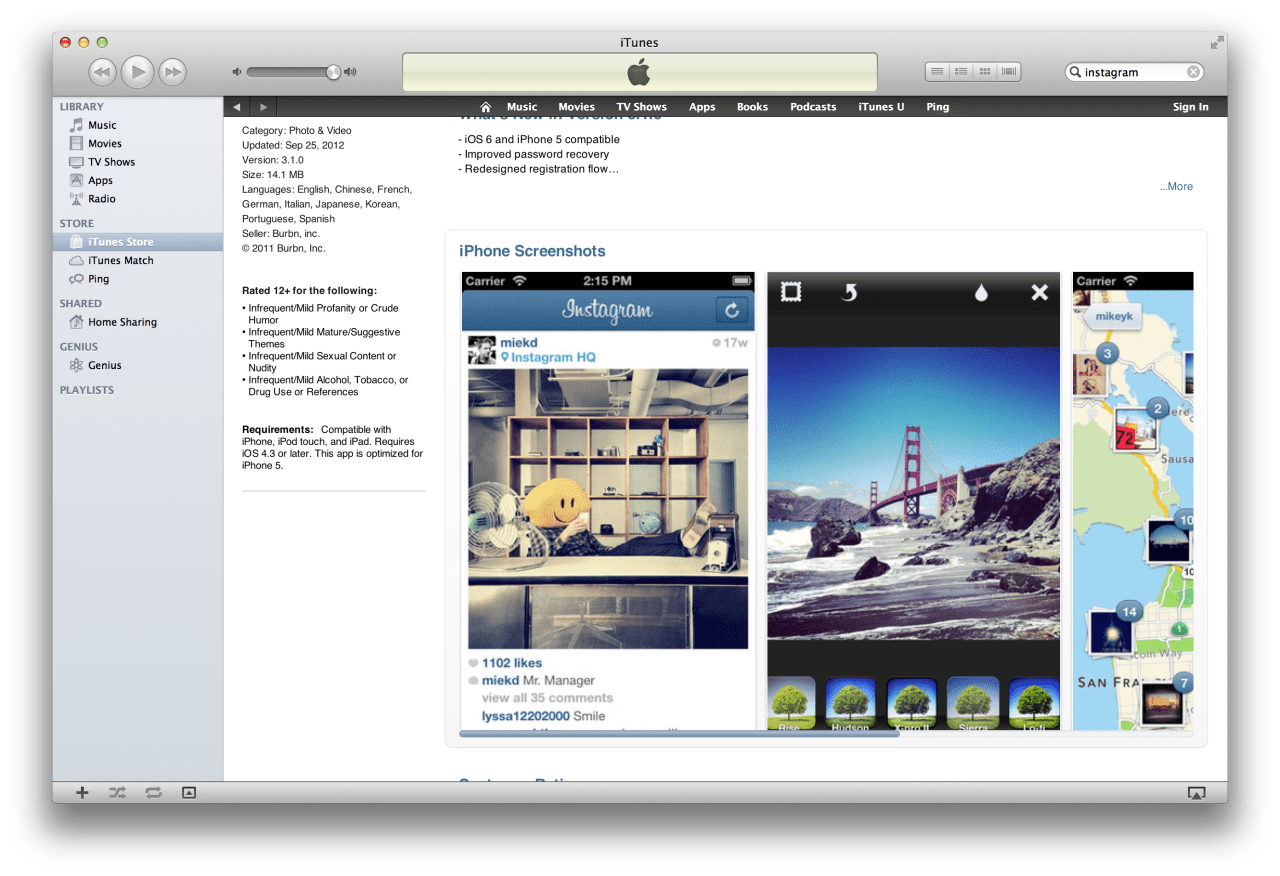This screenshot has width=1280, height=876.
Task: Toggle repeat playback mode
Action: coord(153,792)
